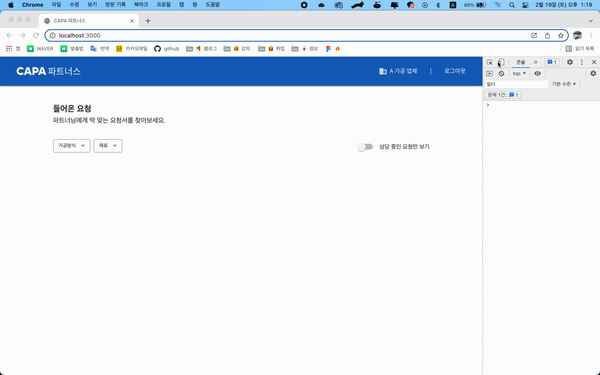Switch to the 콘솔 DevTools tab
The image size is (600, 375).
pos(521,62)
